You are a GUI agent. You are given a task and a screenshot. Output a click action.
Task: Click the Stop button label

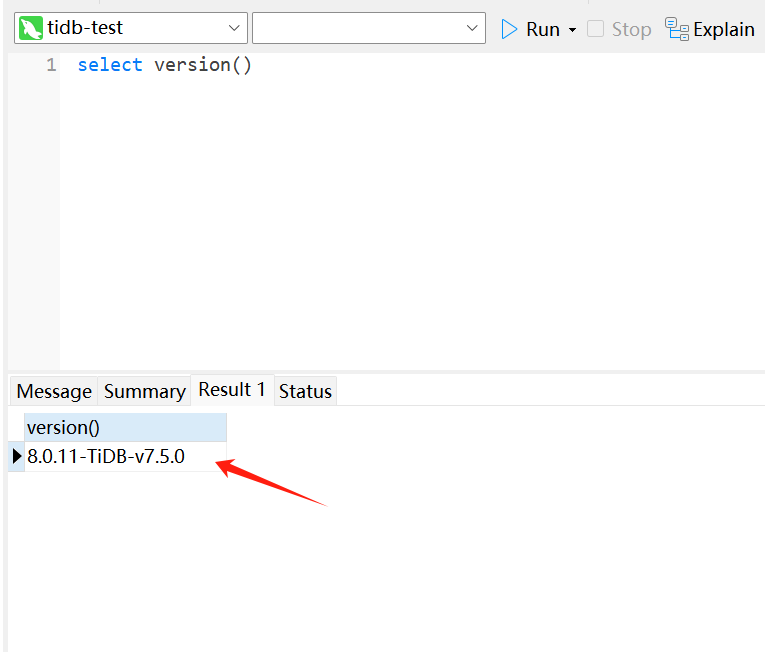point(631,30)
